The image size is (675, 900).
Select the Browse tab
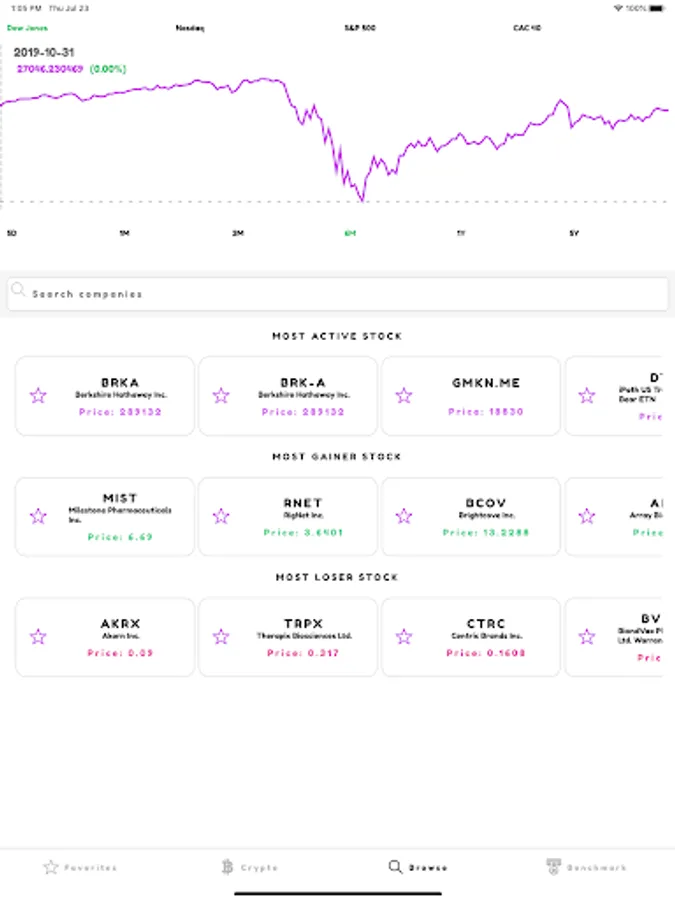pyautogui.click(x=418, y=867)
